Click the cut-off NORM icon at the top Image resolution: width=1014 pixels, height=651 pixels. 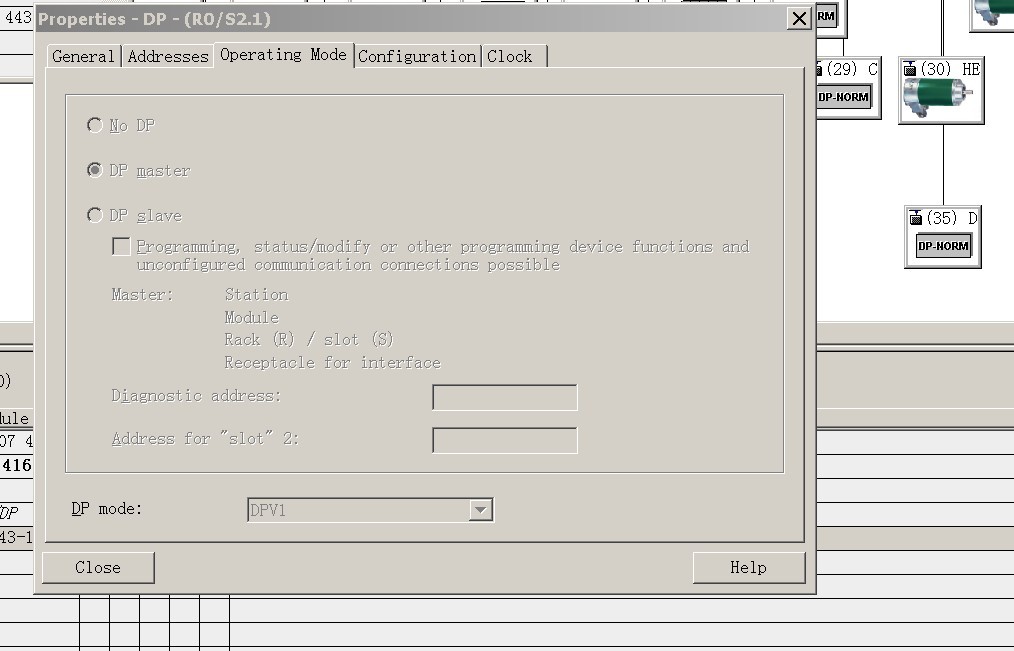coord(826,15)
